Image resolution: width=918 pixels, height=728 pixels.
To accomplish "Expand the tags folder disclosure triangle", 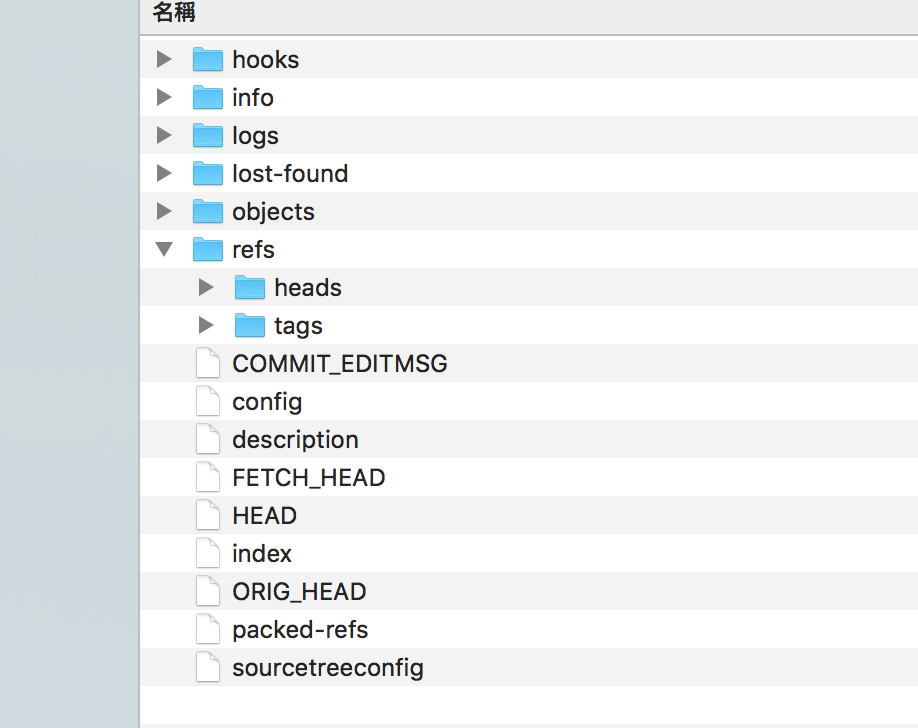I will coord(206,325).
